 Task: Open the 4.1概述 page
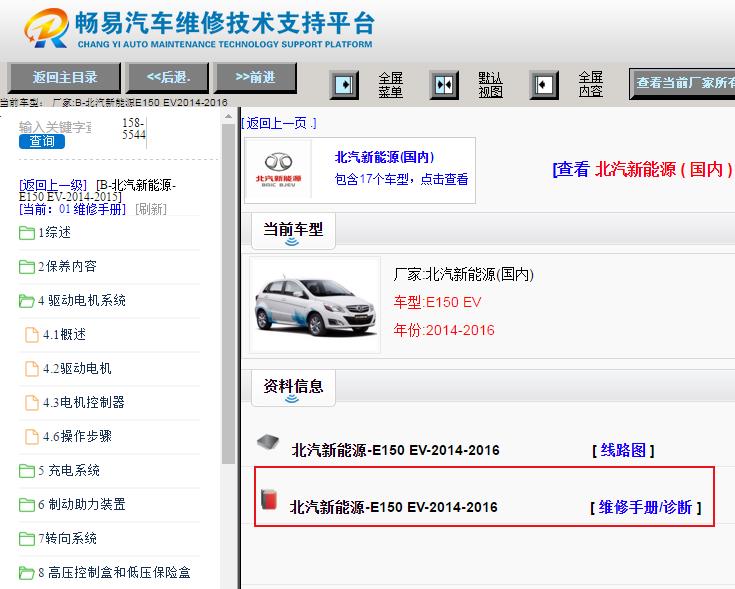pos(65,335)
